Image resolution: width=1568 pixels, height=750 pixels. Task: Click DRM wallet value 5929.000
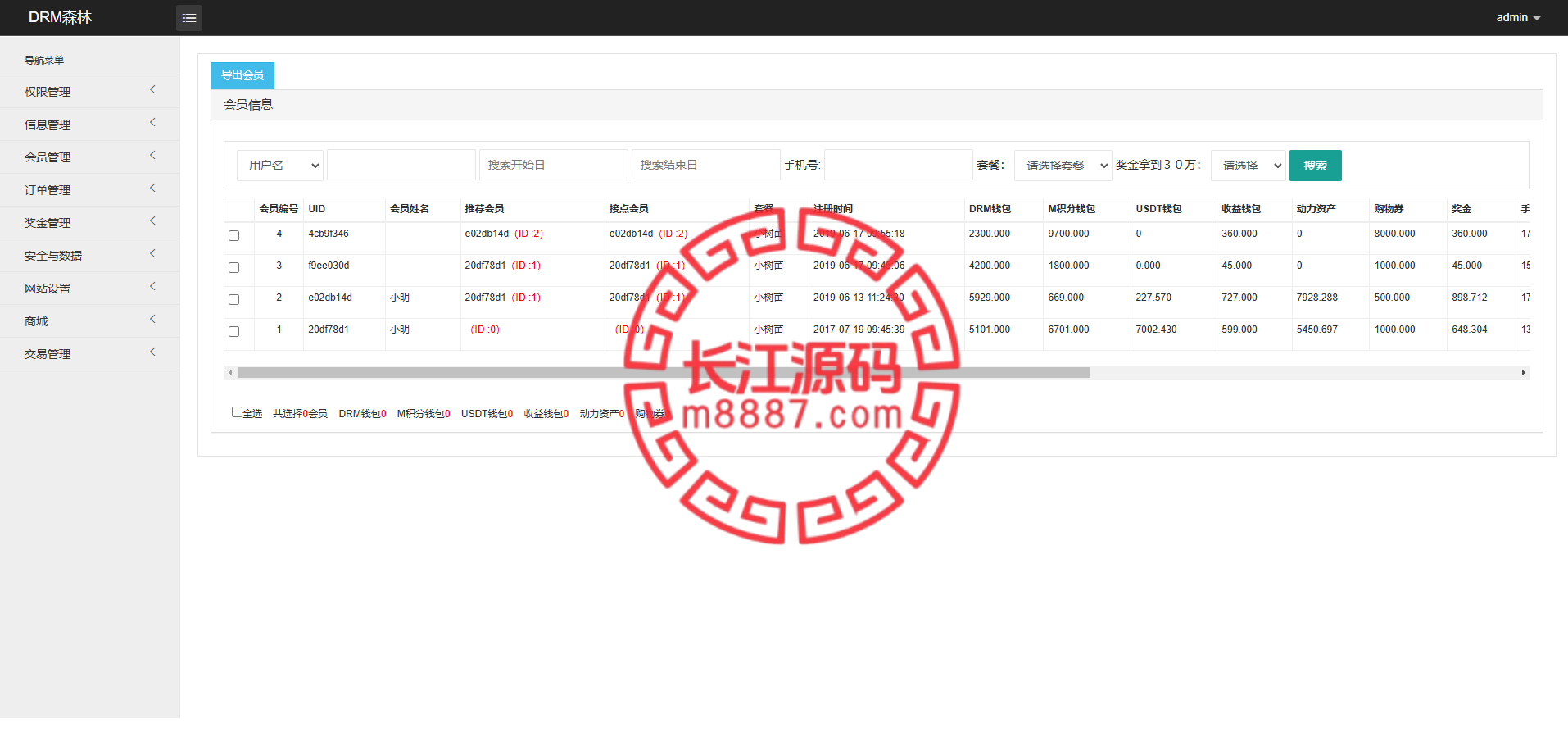990,298
